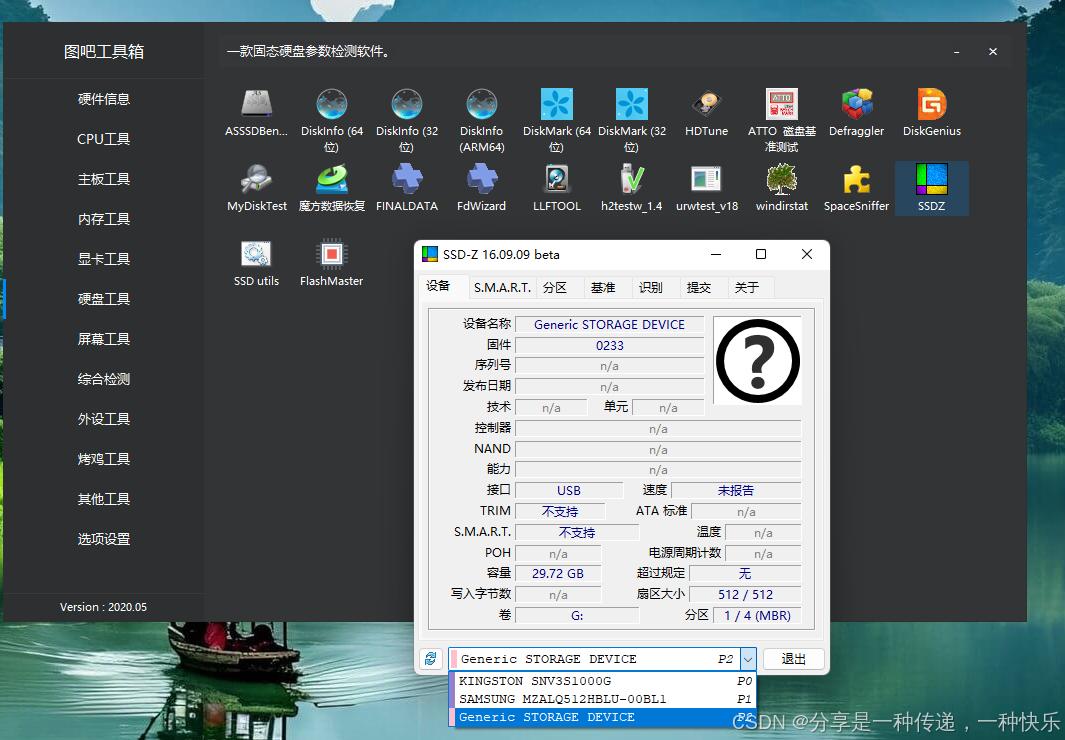This screenshot has width=1065, height=740.
Task: Launch MyDiskTest icon
Action: tap(256, 179)
